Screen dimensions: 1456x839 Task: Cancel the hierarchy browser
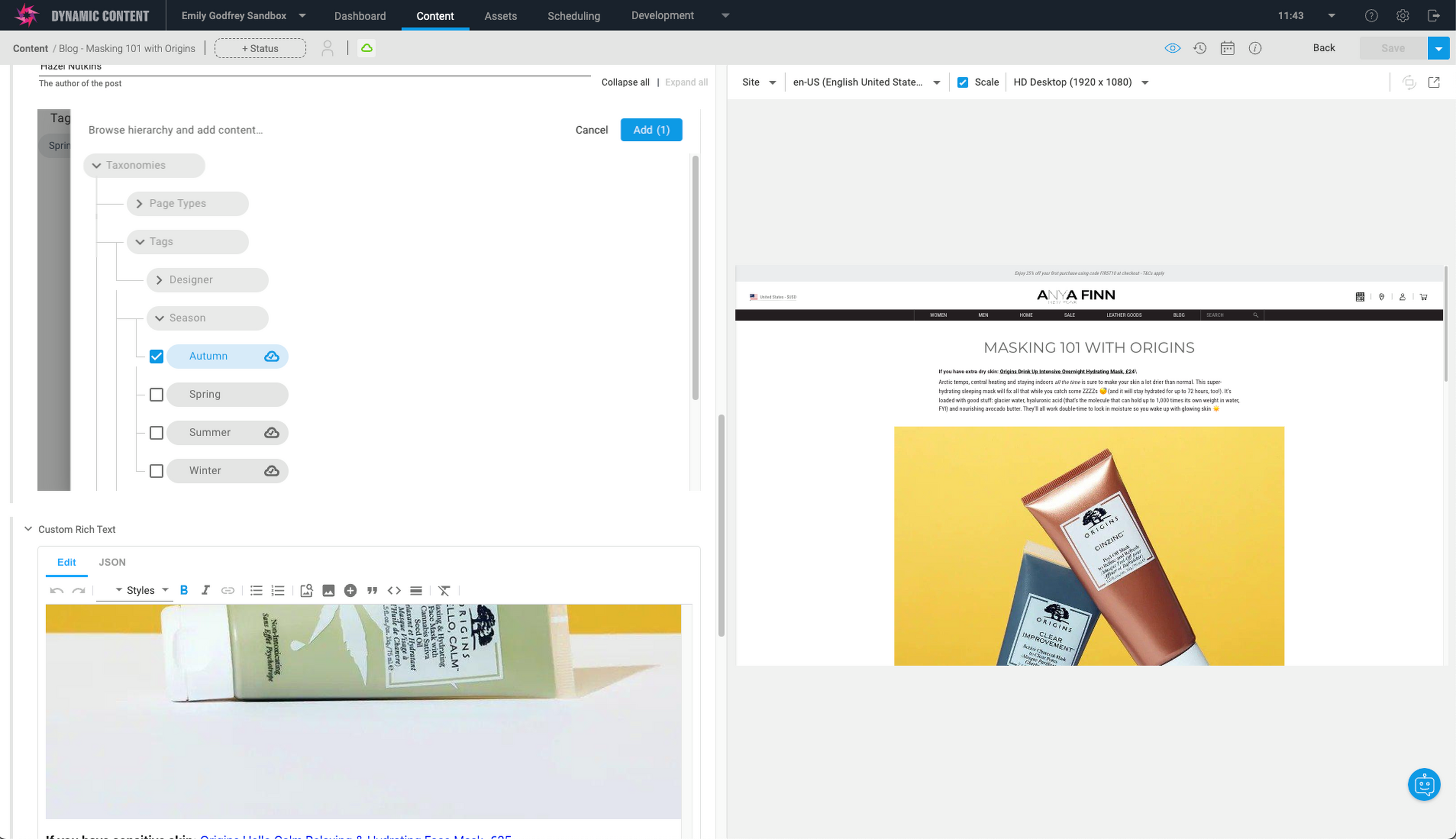[x=591, y=130]
